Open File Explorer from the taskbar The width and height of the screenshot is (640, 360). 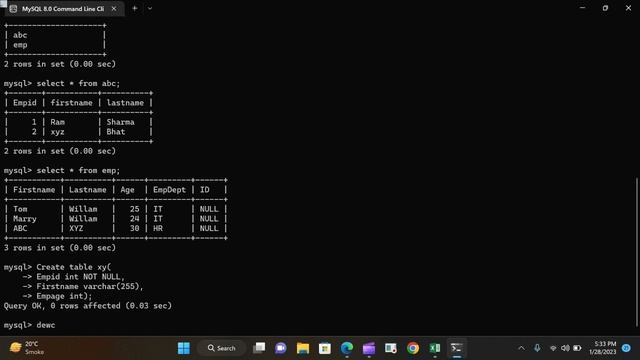(303, 348)
